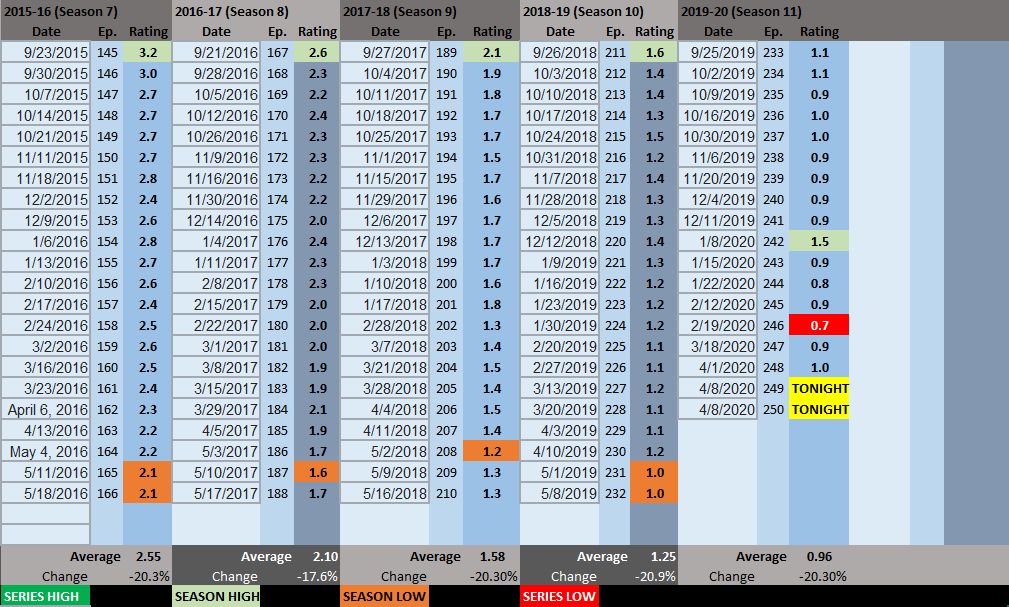The image size is (1009, 607).
Task: Click the orange 2.1 rating for episode 165
Action: click(148, 472)
